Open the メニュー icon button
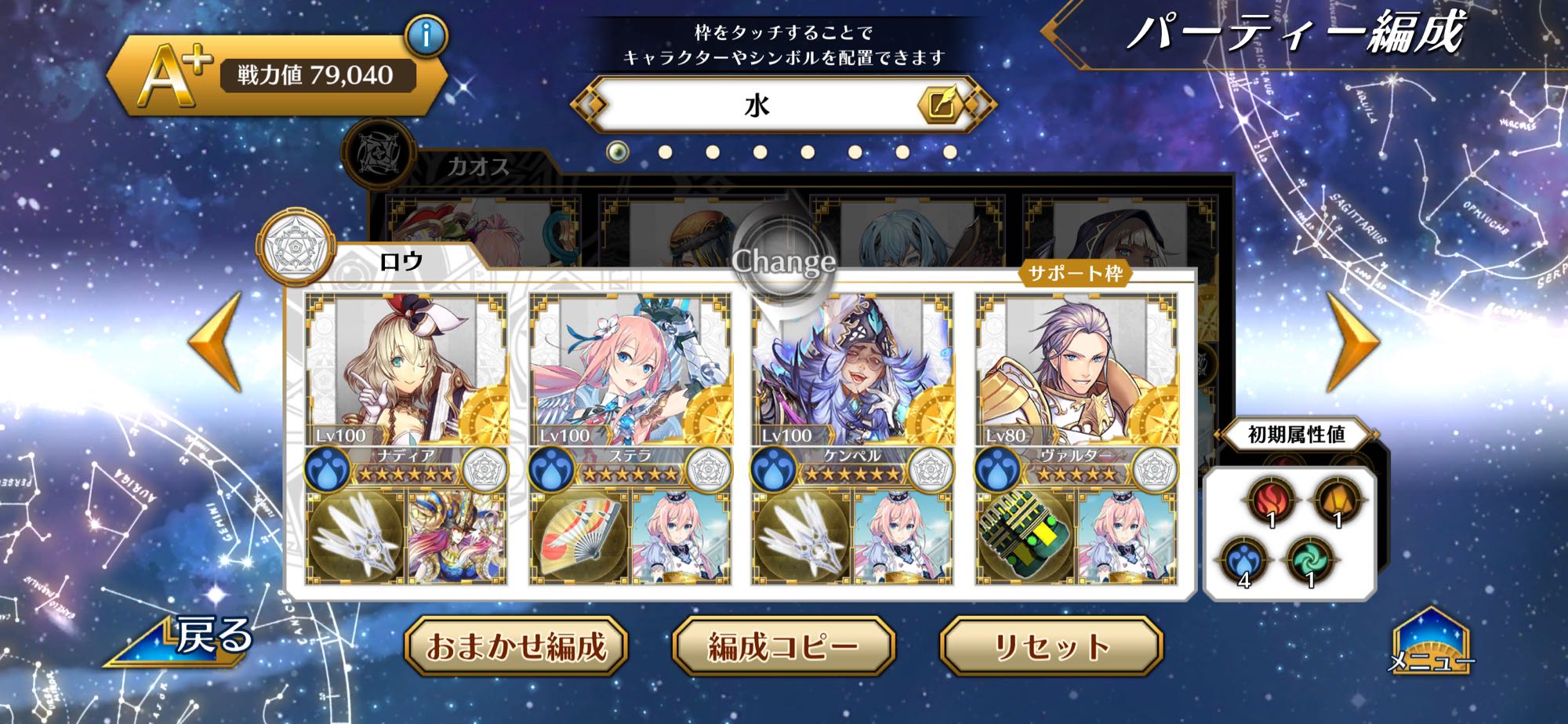The height and width of the screenshot is (724, 1568). point(1432,643)
